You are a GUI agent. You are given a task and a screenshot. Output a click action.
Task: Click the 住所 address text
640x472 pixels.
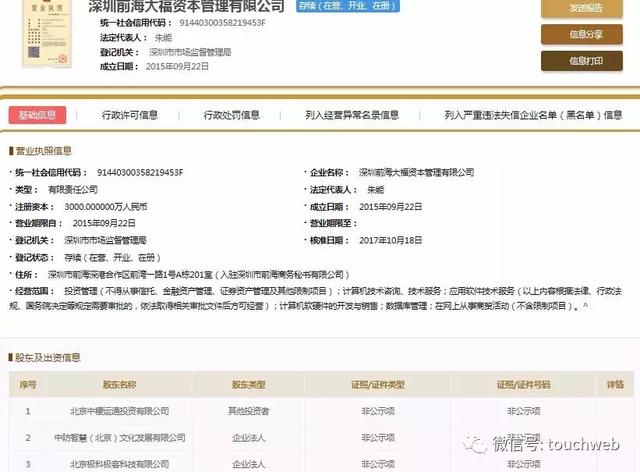tap(199, 275)
